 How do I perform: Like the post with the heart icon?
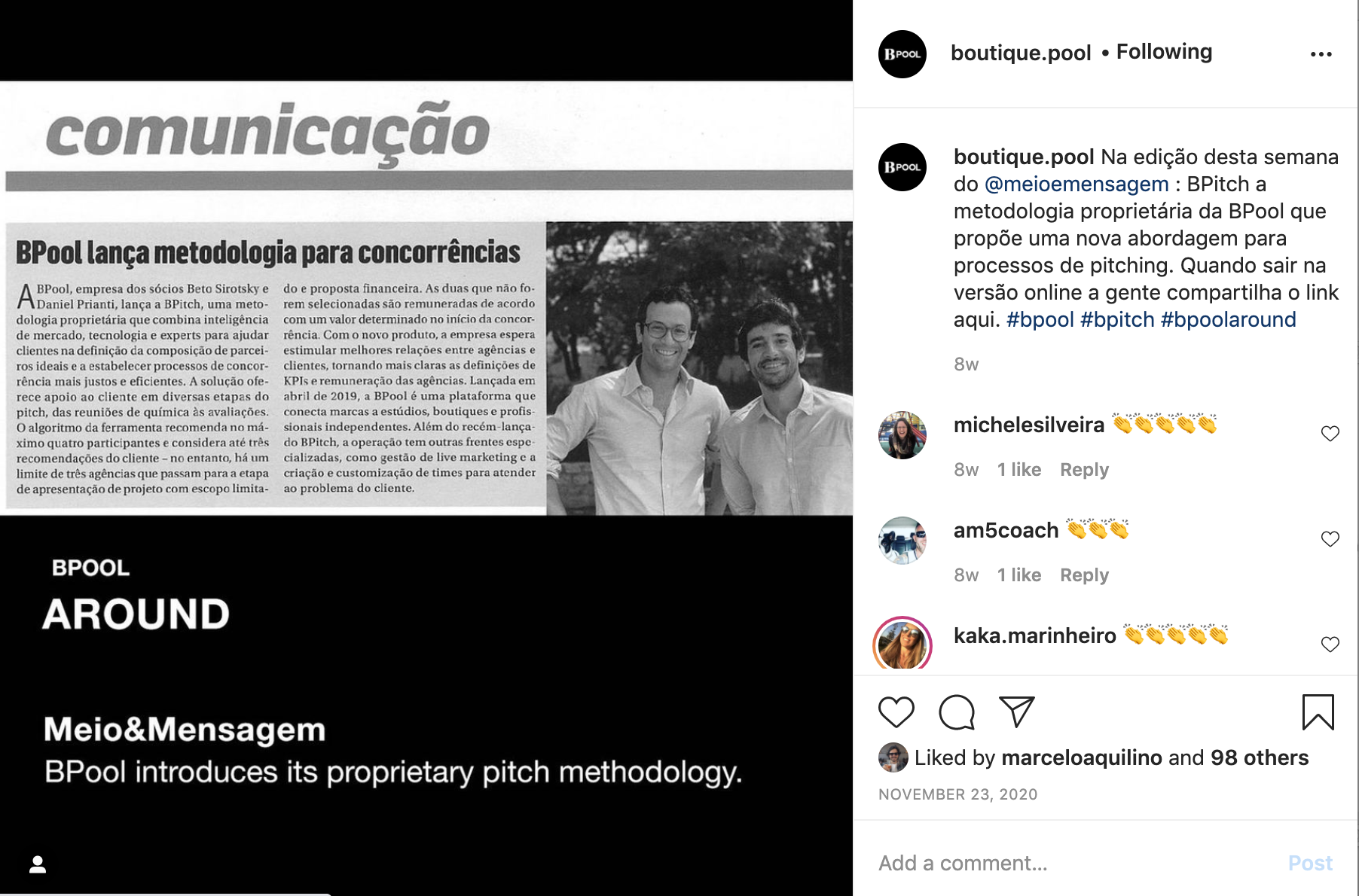[x=896, y=712]
